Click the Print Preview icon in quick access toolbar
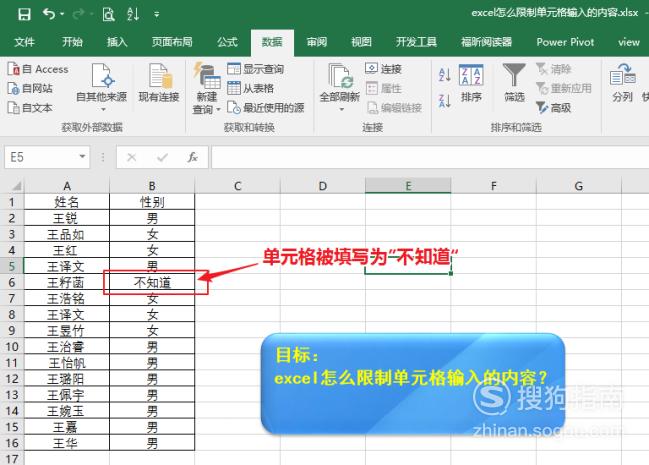Image resolution: width=649 pixels, height=465 pixels. tap(108, 14)
